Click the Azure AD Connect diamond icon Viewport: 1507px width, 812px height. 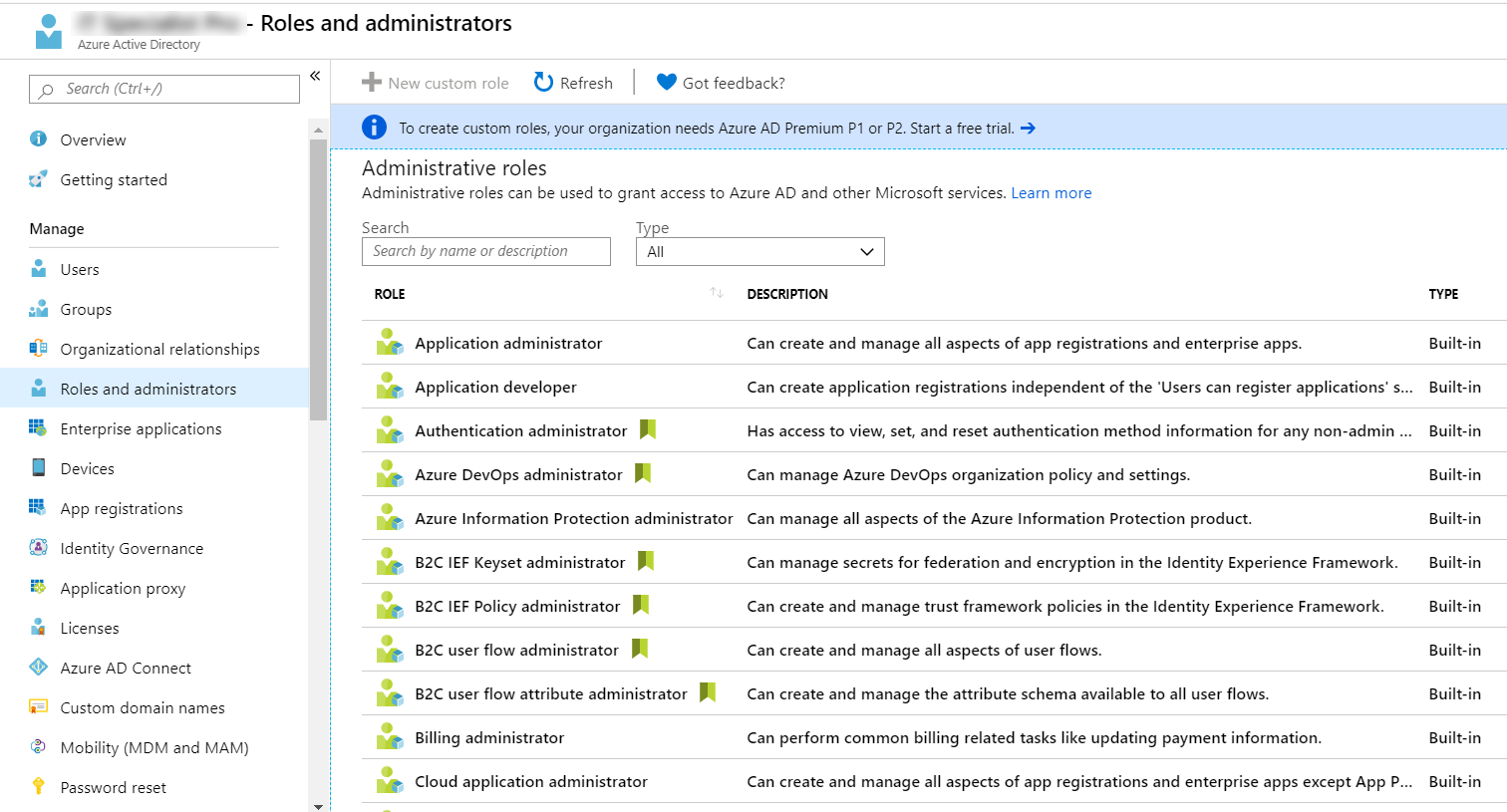click(x=38, y=667)
